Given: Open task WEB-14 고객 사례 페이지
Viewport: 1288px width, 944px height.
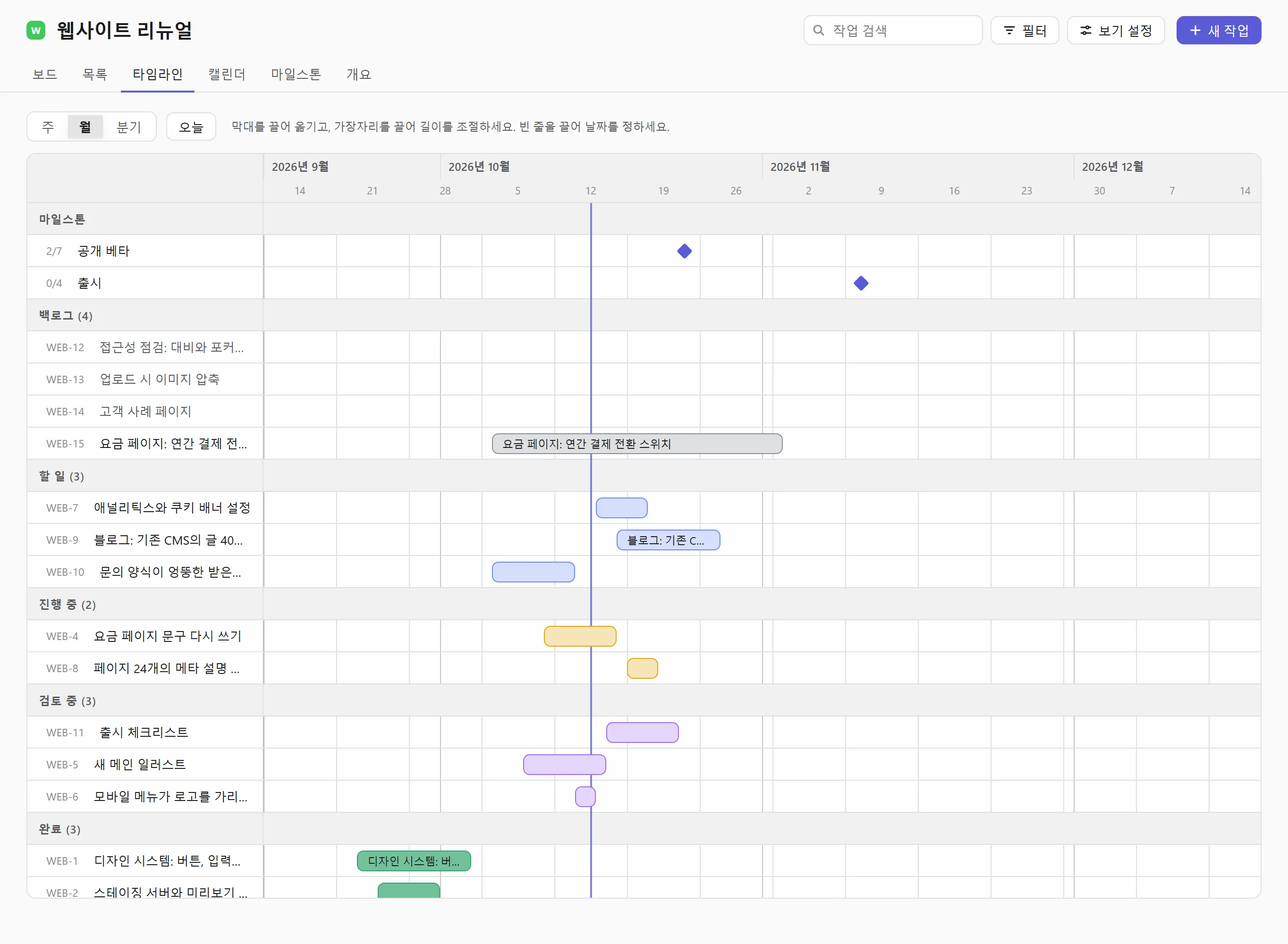Looking at the screenshot, I should tap(145, 411).
